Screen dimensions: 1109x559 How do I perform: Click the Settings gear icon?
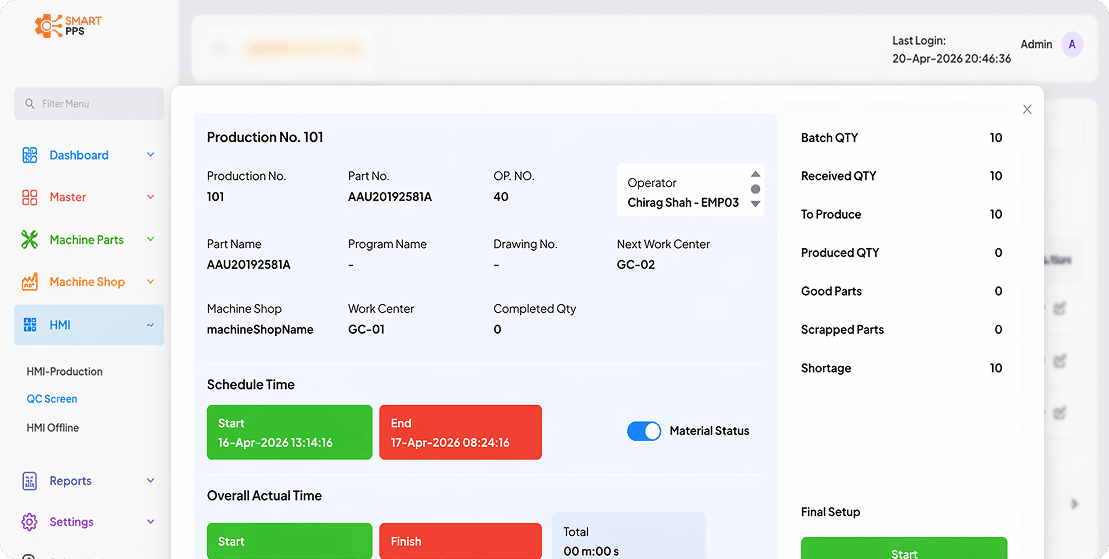tap(30, 522)
